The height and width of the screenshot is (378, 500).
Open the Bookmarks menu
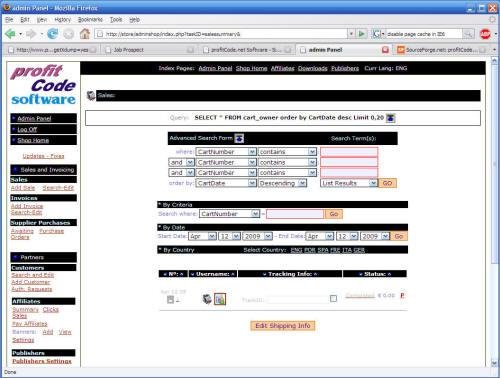click(90, 20)
